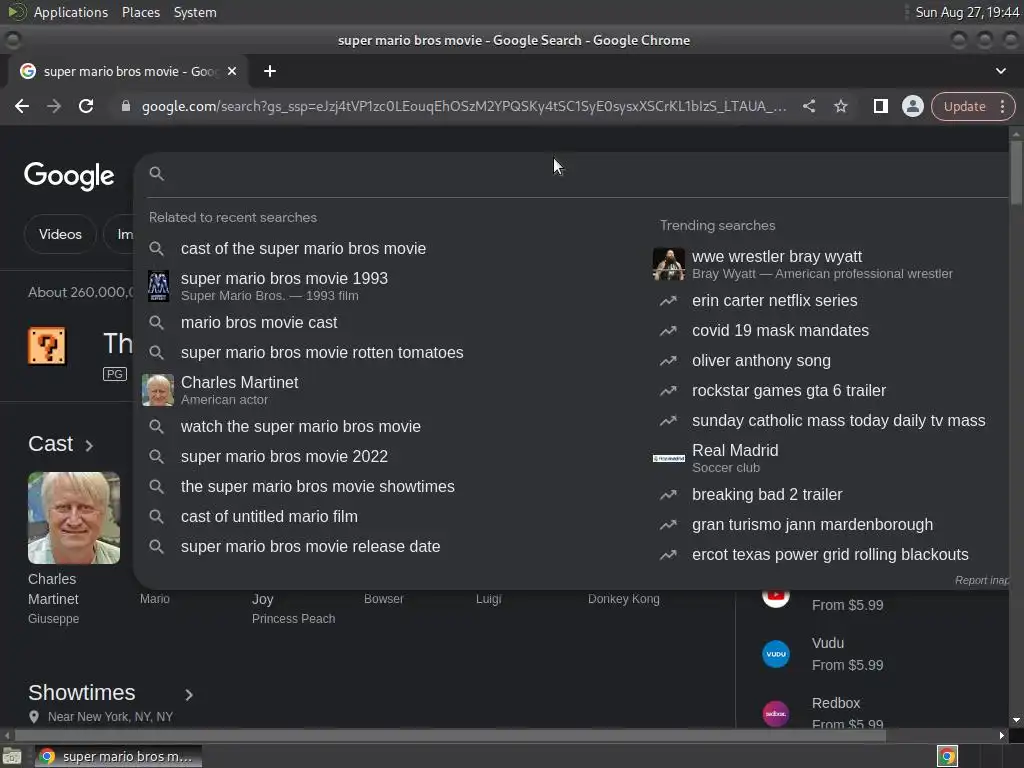Viewport: 1024px width, 768px height.
Task: Select trending search breaking bad 2 trailer
Action: [767, 494]
